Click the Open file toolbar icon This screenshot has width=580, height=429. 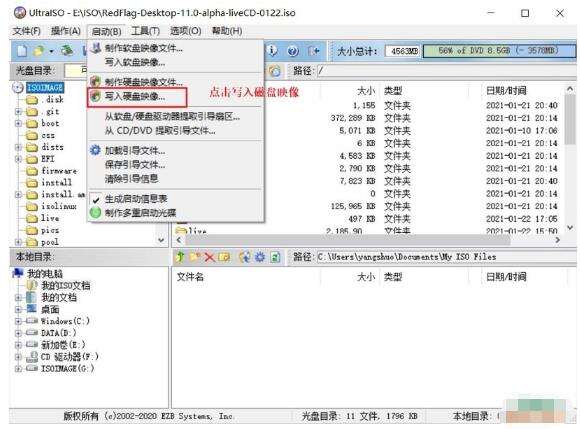click(38, 51)
